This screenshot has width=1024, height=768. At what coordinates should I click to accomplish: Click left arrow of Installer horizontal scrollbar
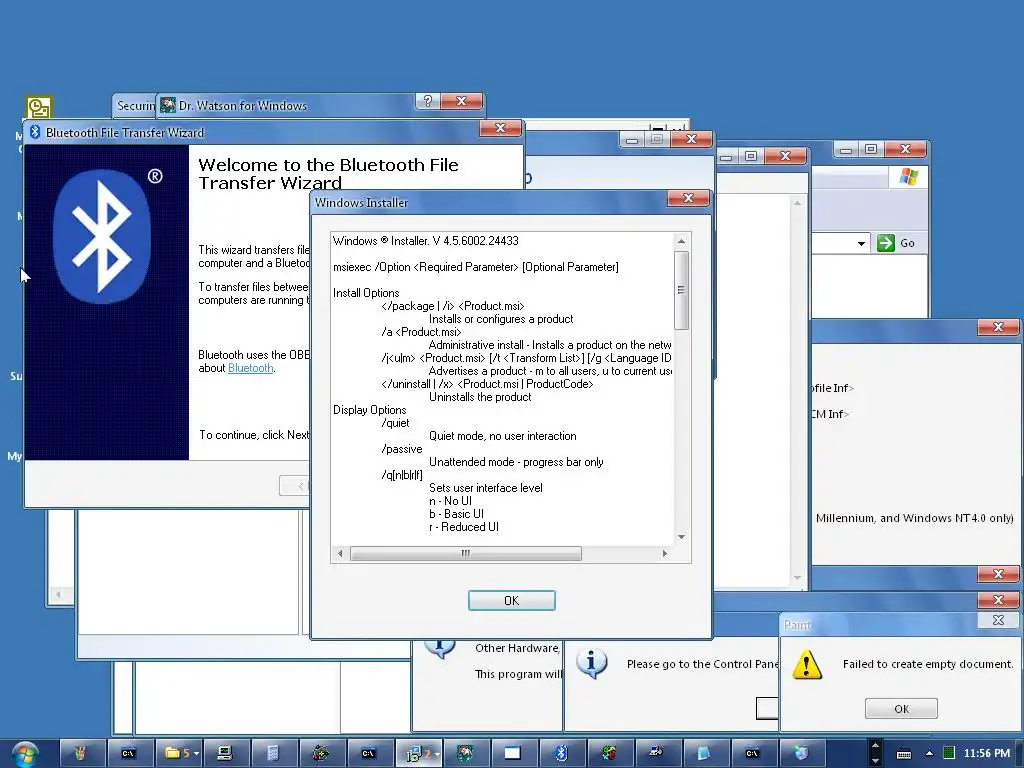[x=340, y=553]
